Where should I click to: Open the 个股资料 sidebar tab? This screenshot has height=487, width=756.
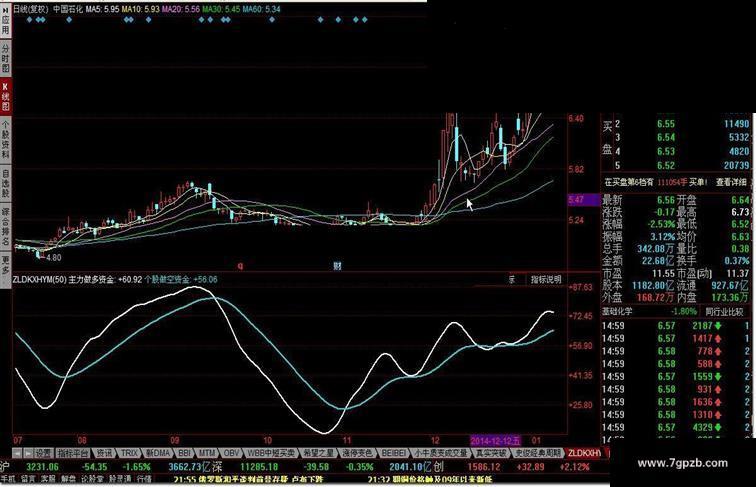5,140
